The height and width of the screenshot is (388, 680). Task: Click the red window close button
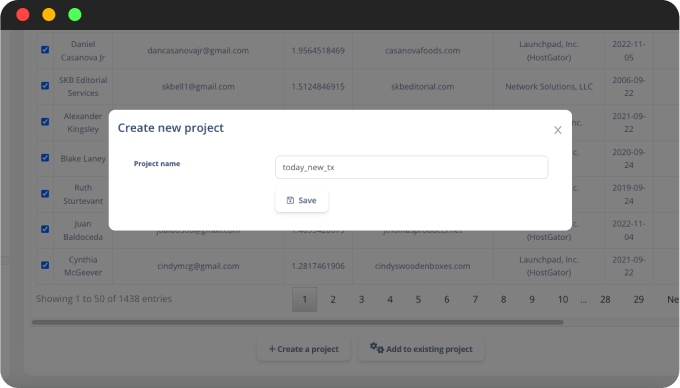coord(23,15)
